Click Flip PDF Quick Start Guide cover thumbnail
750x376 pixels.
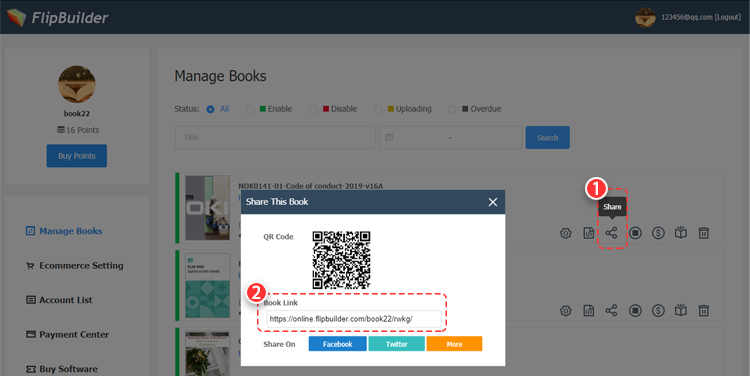(x=208, y=285)
